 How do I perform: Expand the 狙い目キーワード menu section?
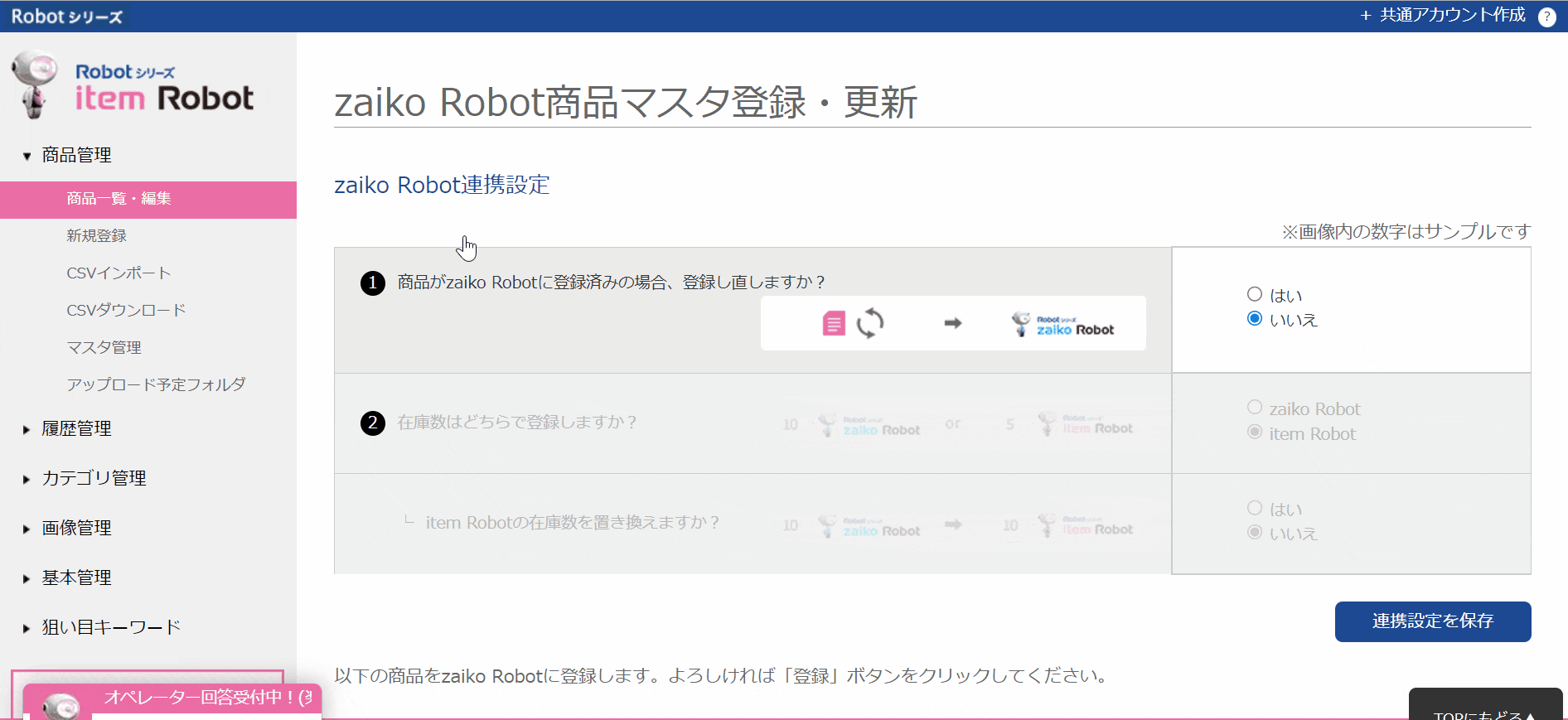(111, 627)
